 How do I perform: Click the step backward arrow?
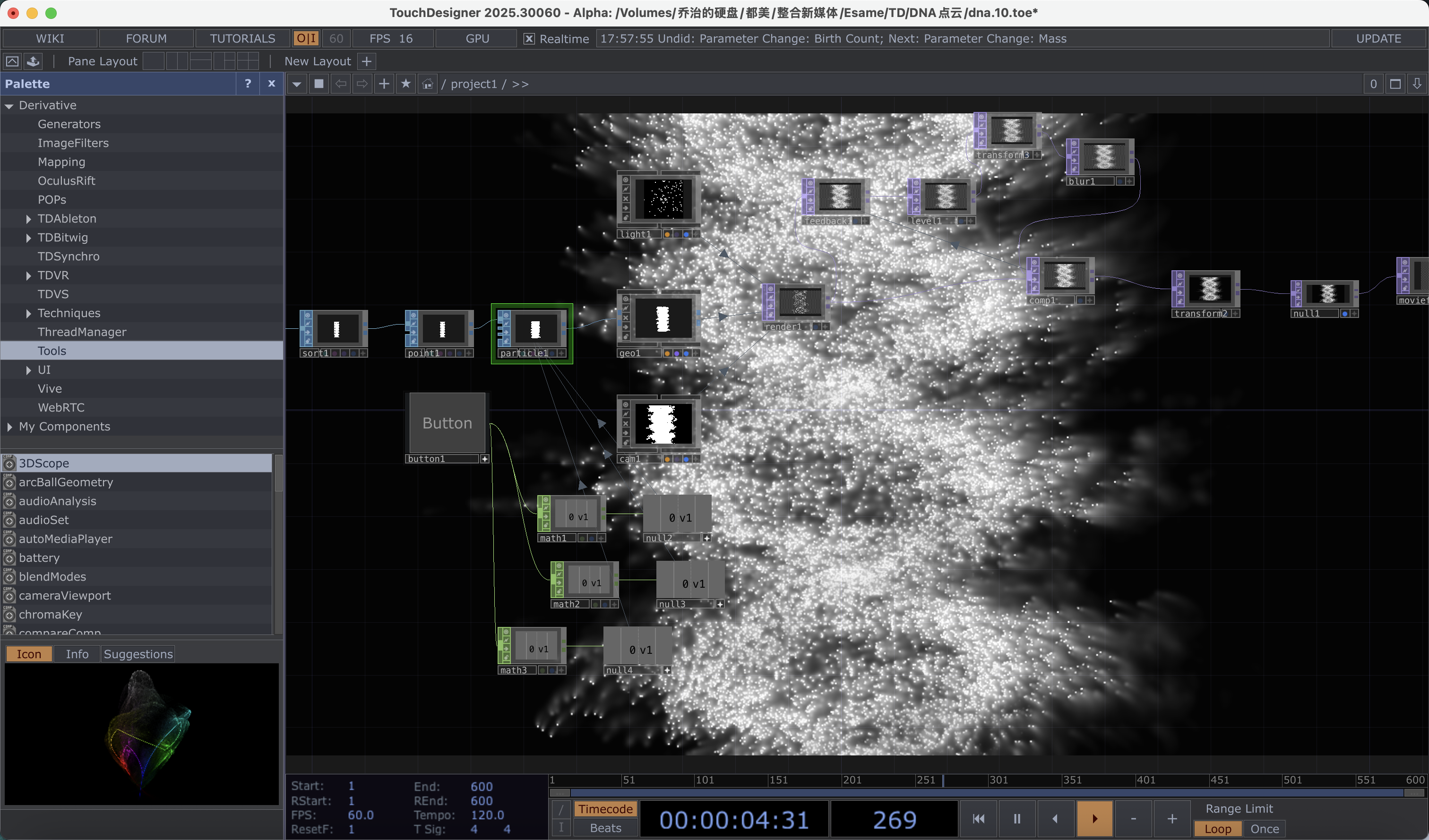[1055, 818]
